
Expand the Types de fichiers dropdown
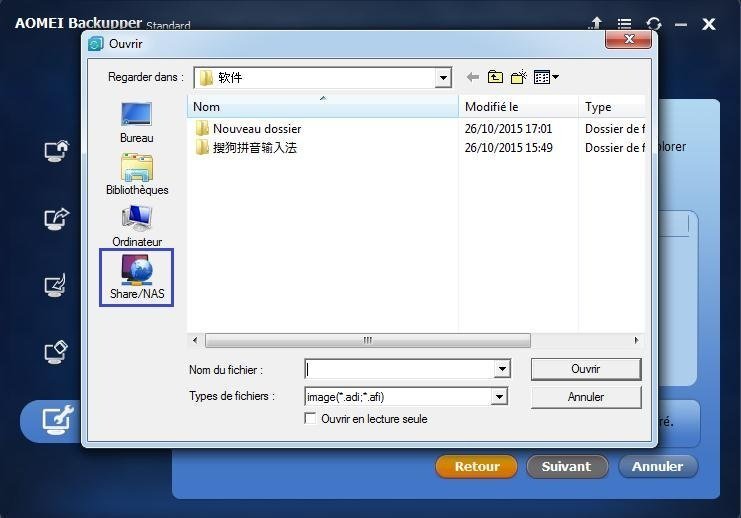click(x=500, y=397)
